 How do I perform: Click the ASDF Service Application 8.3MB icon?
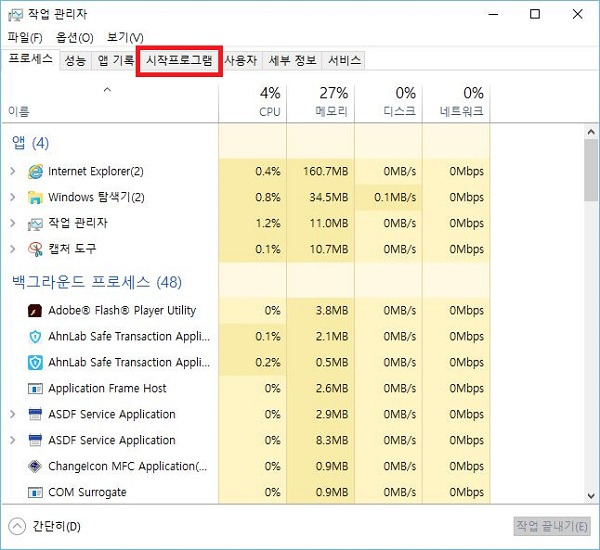[x=35, y=441]
